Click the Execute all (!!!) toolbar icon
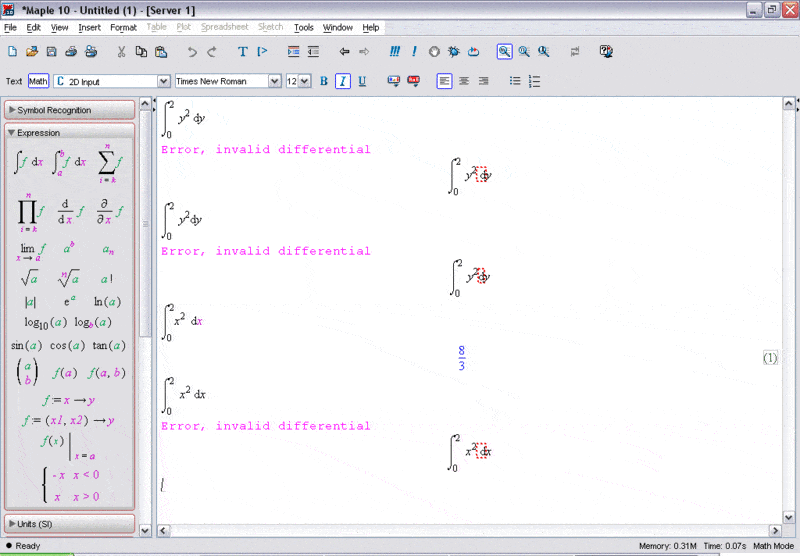 (395, 51)
